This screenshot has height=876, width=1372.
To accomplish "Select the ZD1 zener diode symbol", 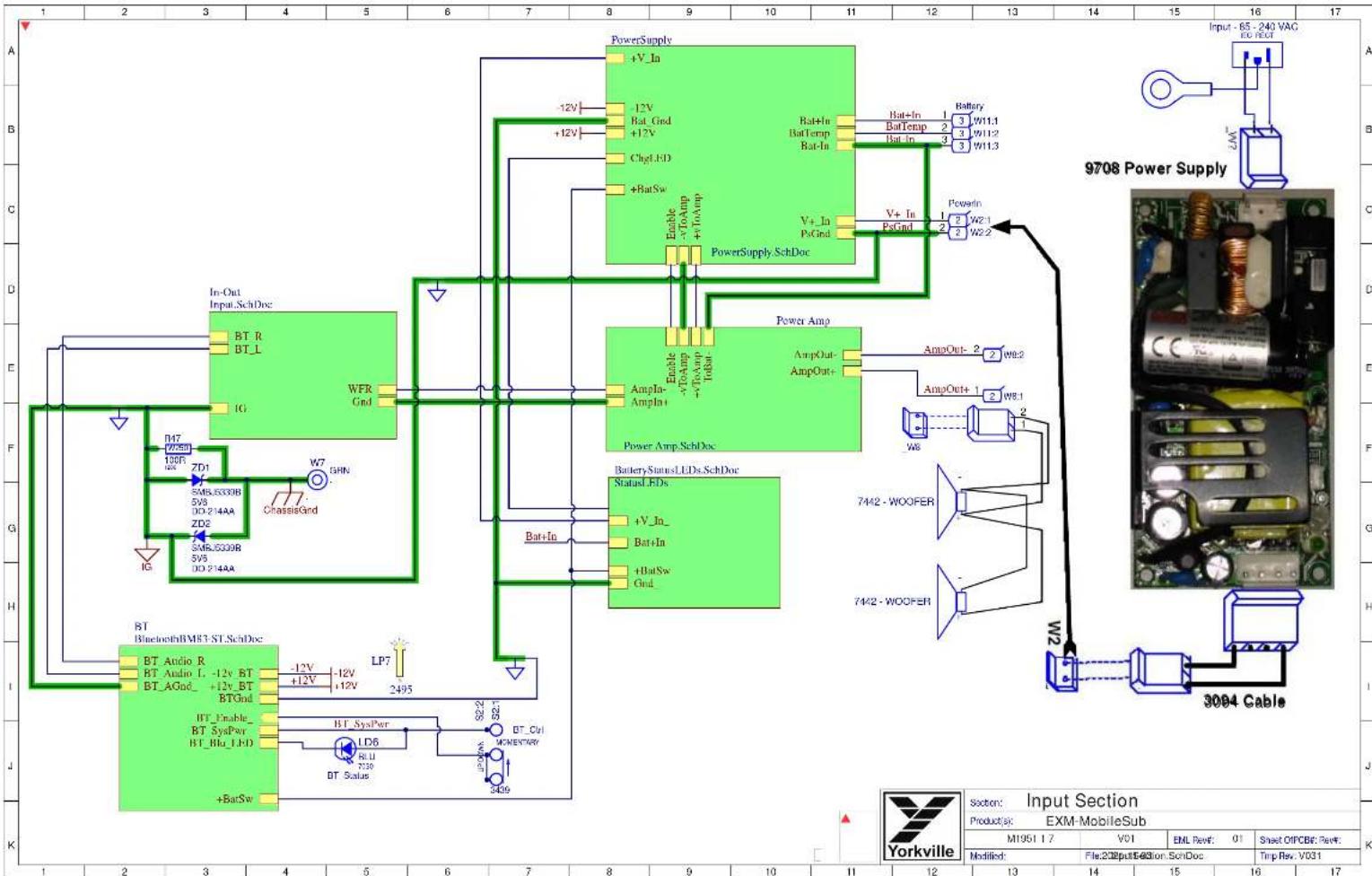I will pyautogui.click(x=198, y=480).
